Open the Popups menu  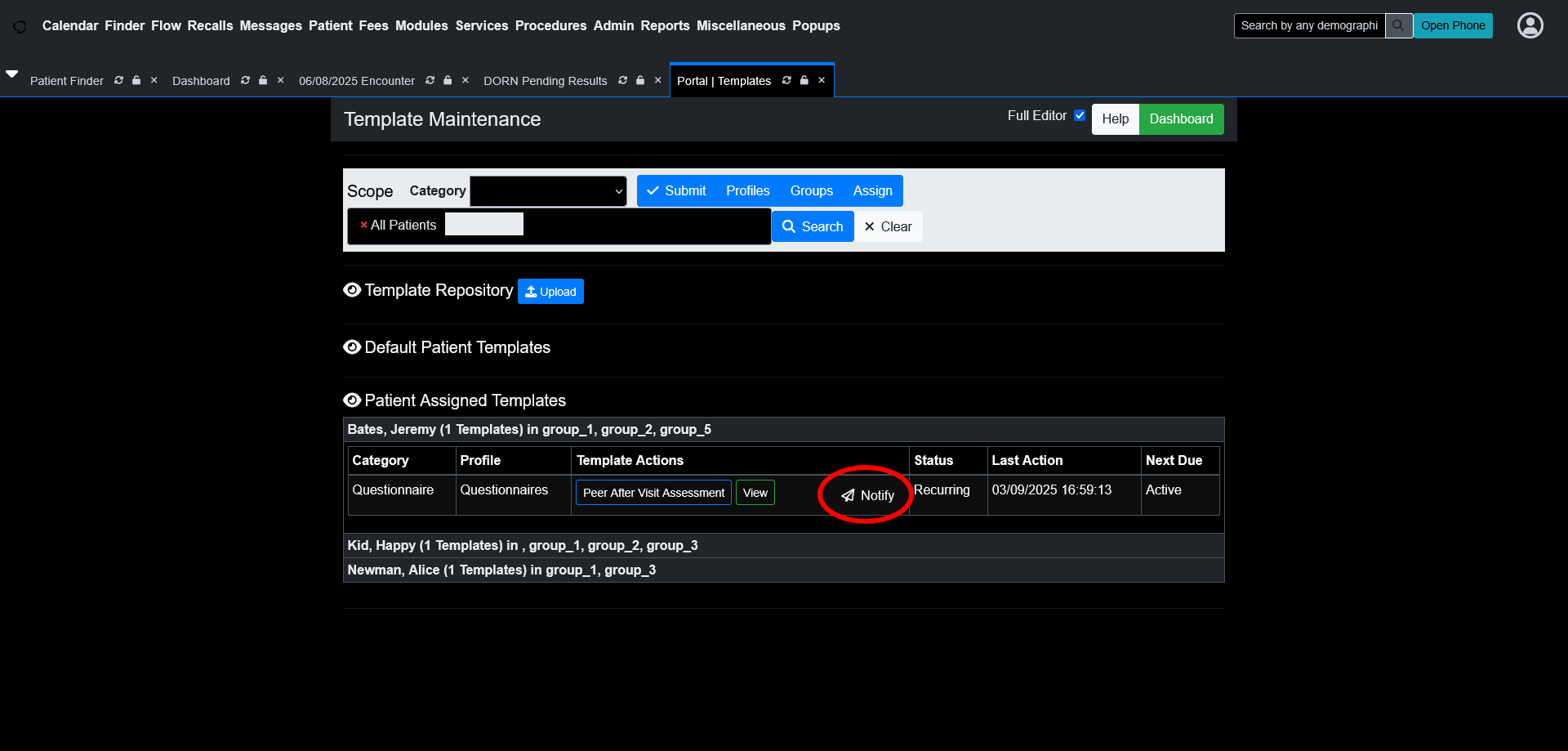pyautogui.click(x=816, y=25)
